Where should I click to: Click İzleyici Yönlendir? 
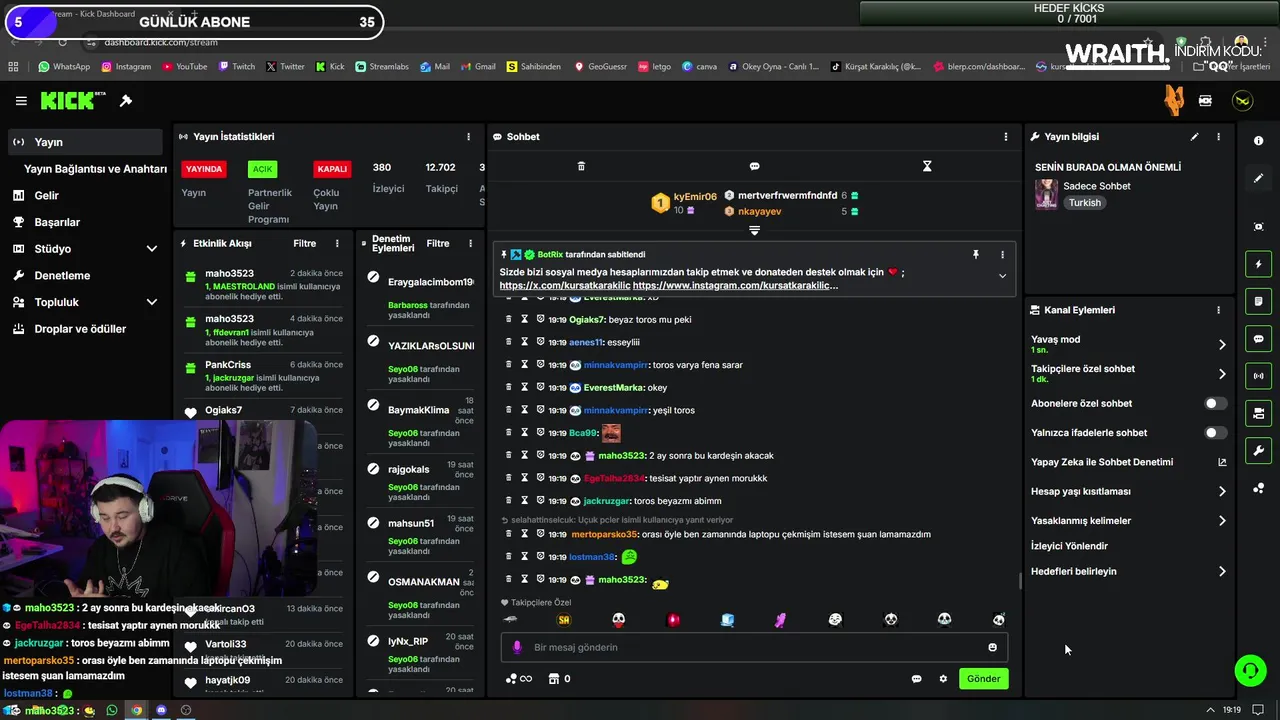(x=1069, y=546)
